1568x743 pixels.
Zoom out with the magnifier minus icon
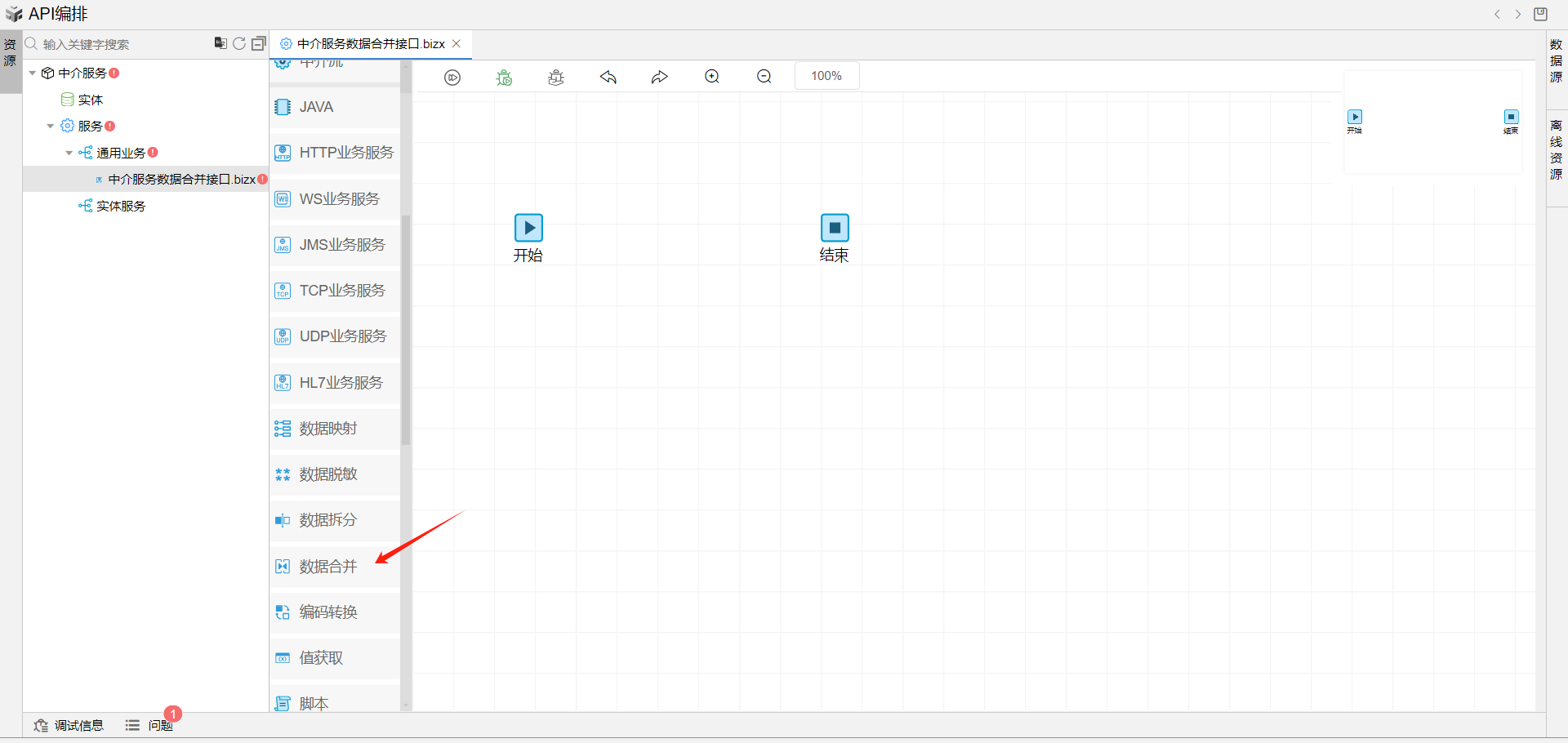click(764, 77)
